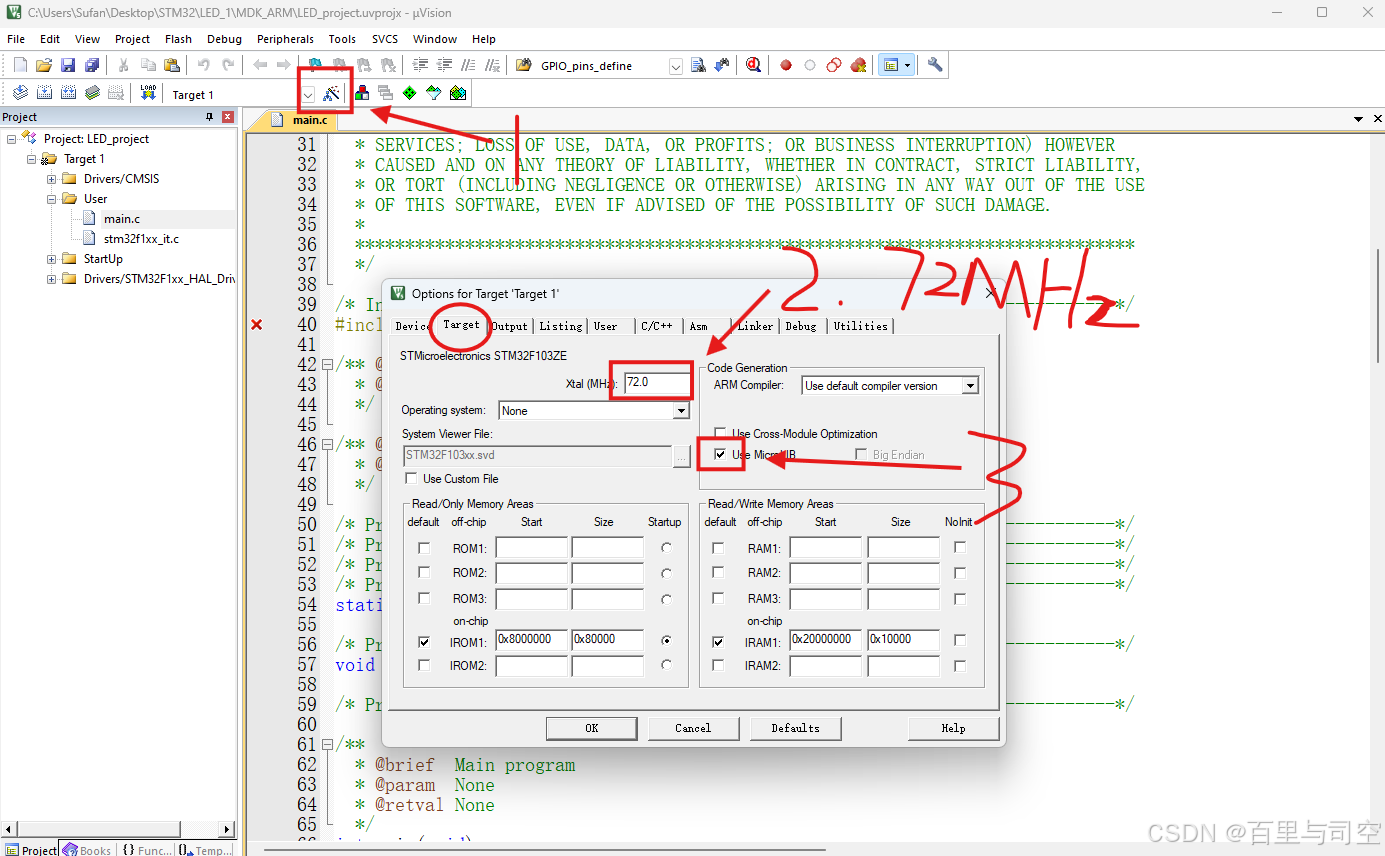The height and width of the screenshot is (856, 1385).
Task: Open Manage Project Items icon
Action: [362, 93]
